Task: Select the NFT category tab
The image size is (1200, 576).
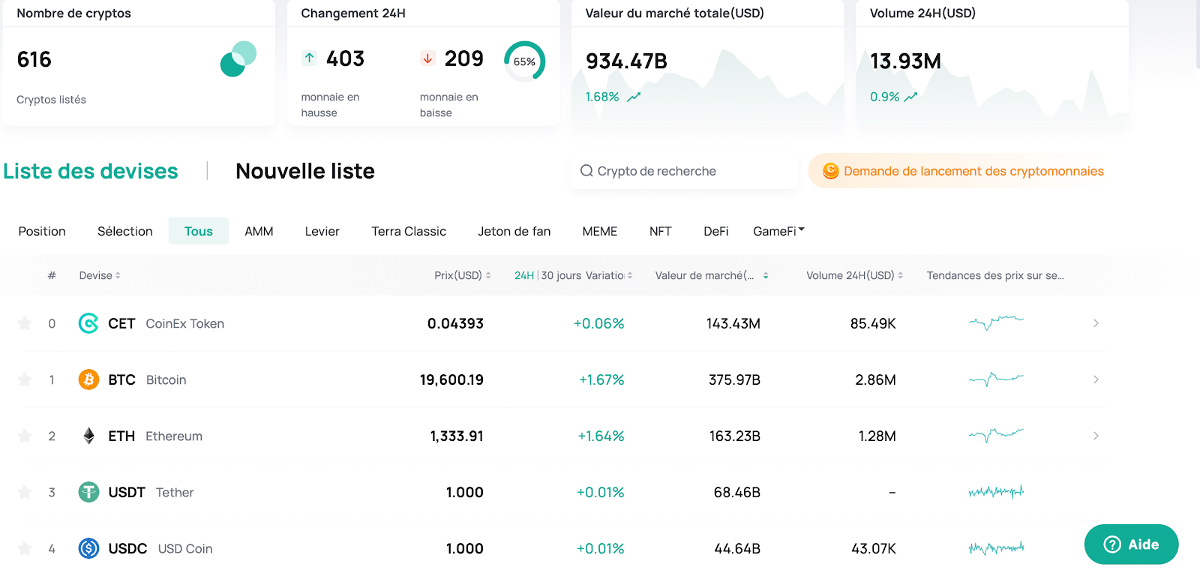Action: tap(660, 231)
